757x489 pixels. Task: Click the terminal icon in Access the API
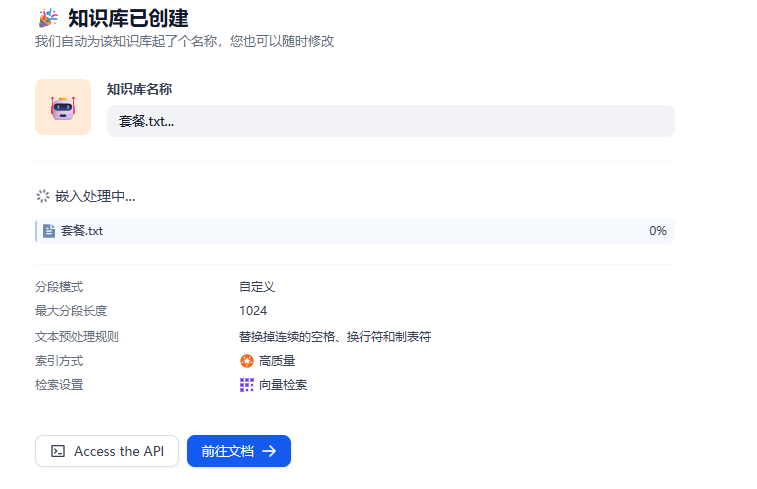59,451
